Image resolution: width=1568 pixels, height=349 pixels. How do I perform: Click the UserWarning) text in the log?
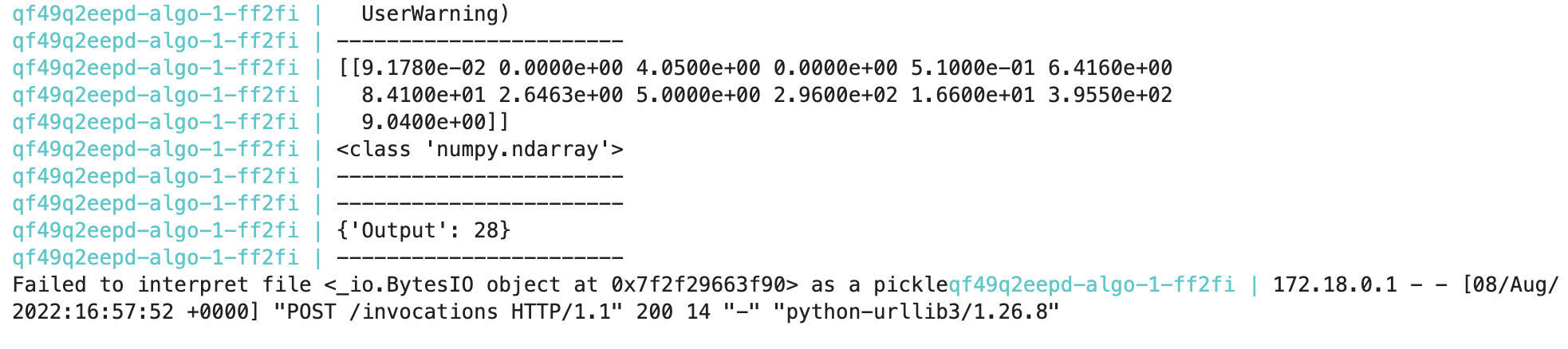(435, 14)
